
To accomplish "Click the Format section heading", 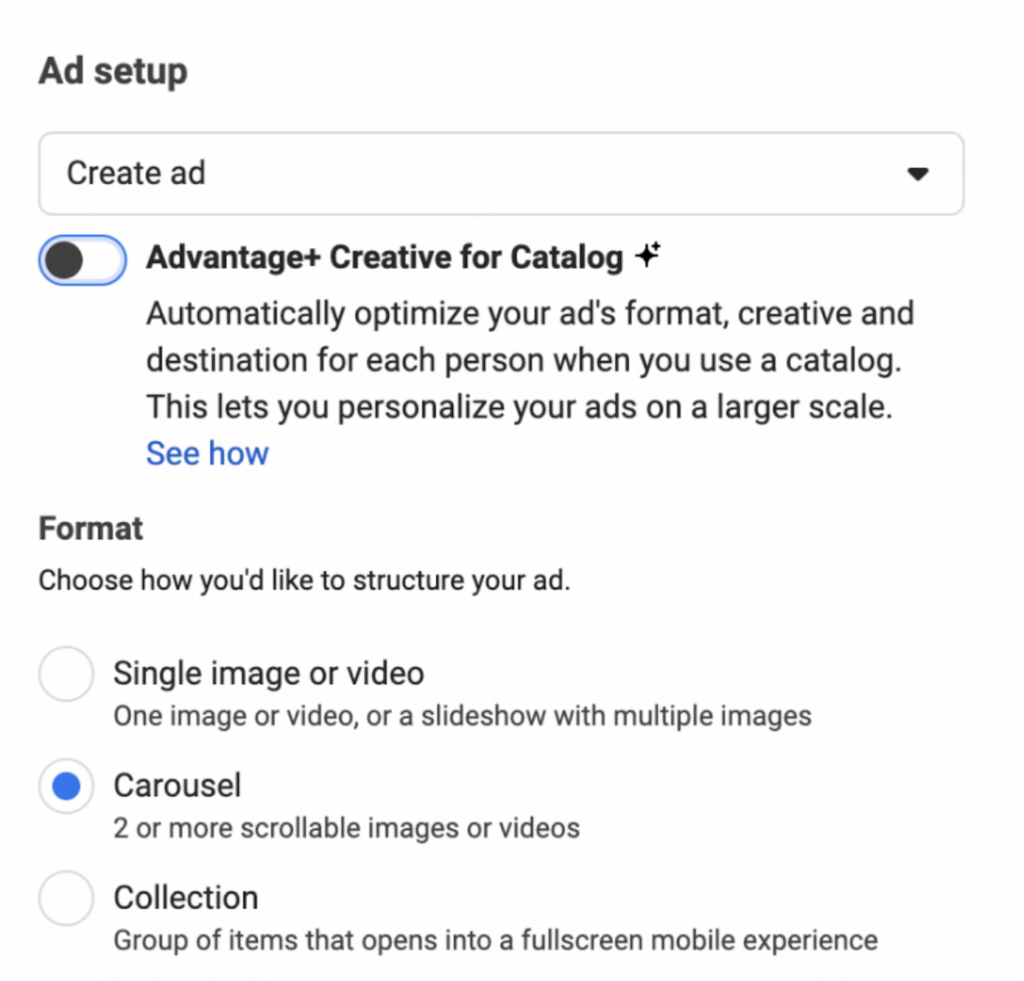I will tap(91, 528).
